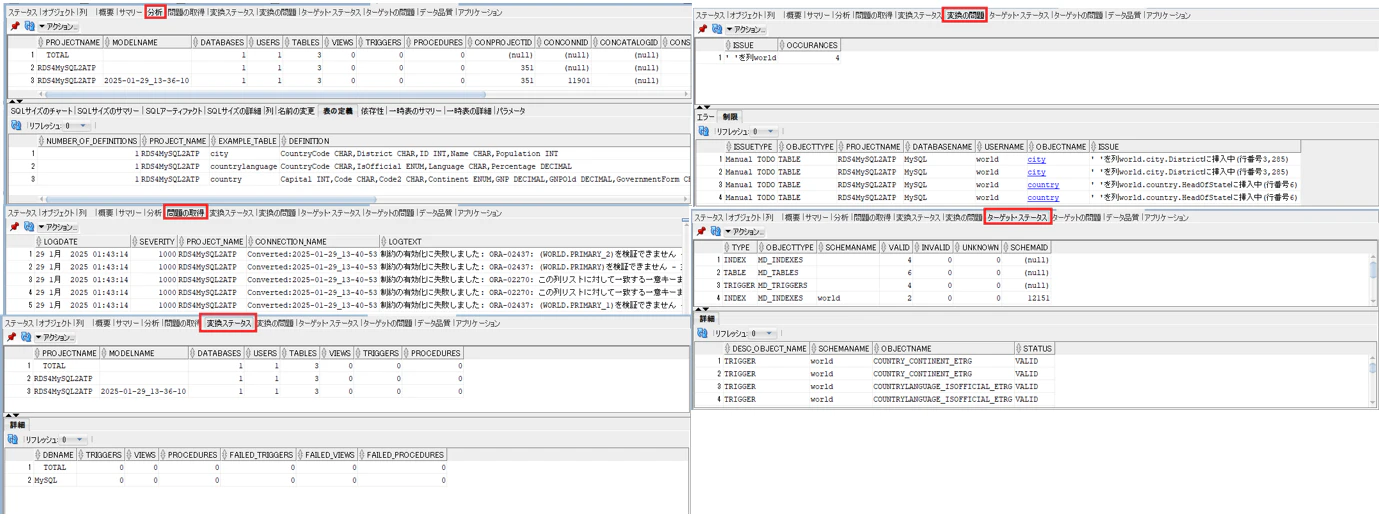Click the pin icon above the LOGDATE log table
1379x518 pixels.
[14, 227]
